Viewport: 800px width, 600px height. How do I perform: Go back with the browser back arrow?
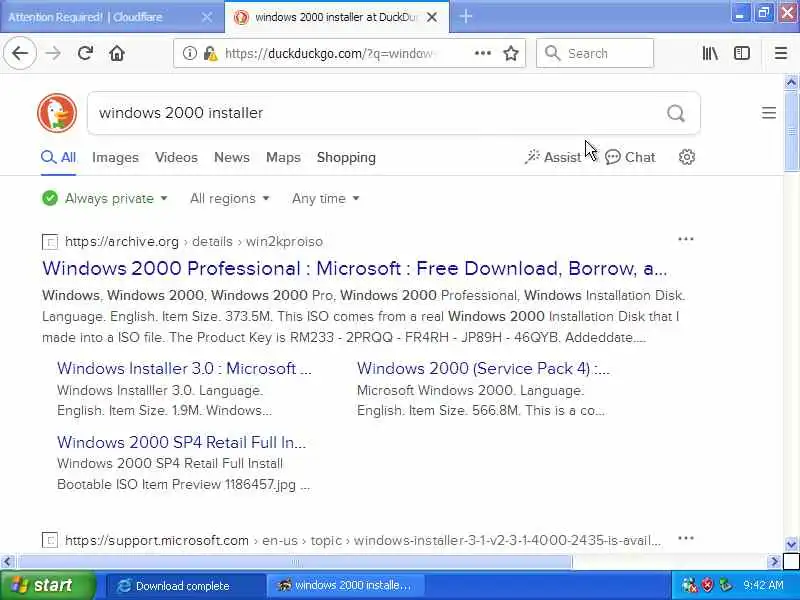coord(19,53)
